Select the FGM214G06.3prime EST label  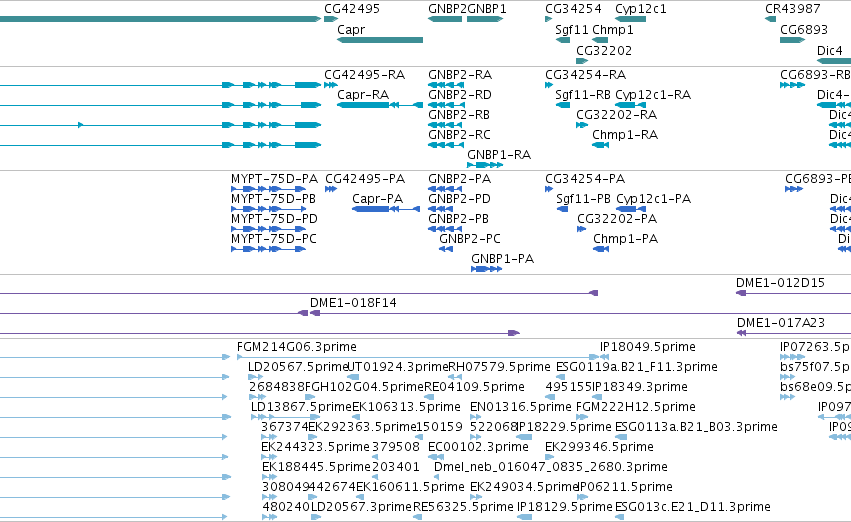tap(297, 347)
